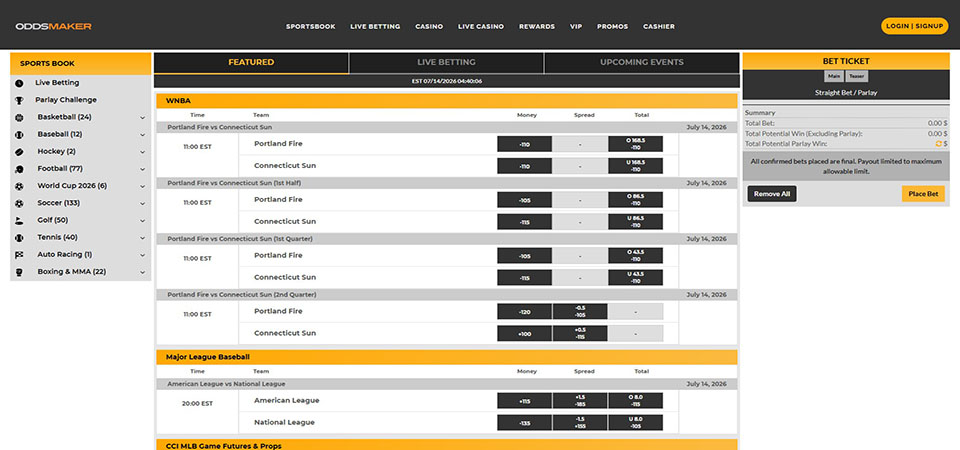Switch to the Featured tab
This screenshot has height=450, width=960.
(251, 62)
